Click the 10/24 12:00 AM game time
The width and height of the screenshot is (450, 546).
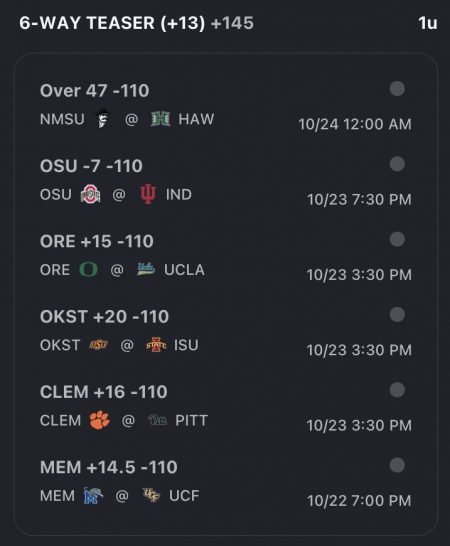click(355, 124)
